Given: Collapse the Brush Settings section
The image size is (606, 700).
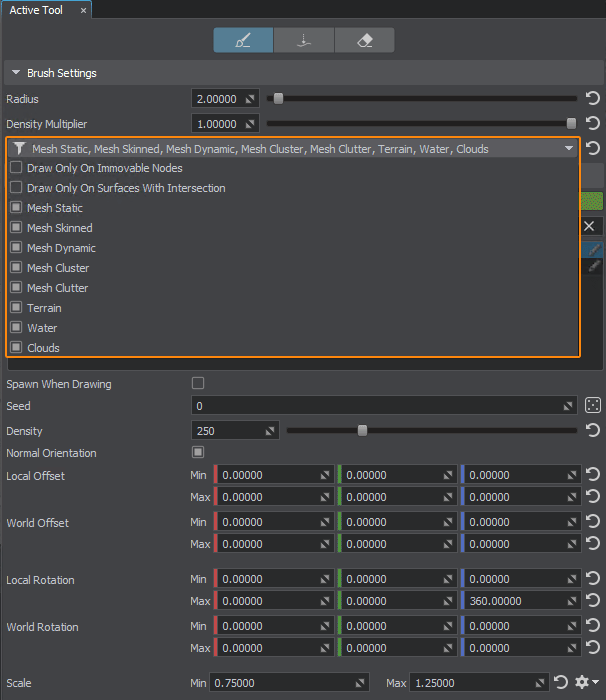Looking at the screenshot, I should 16,73.
